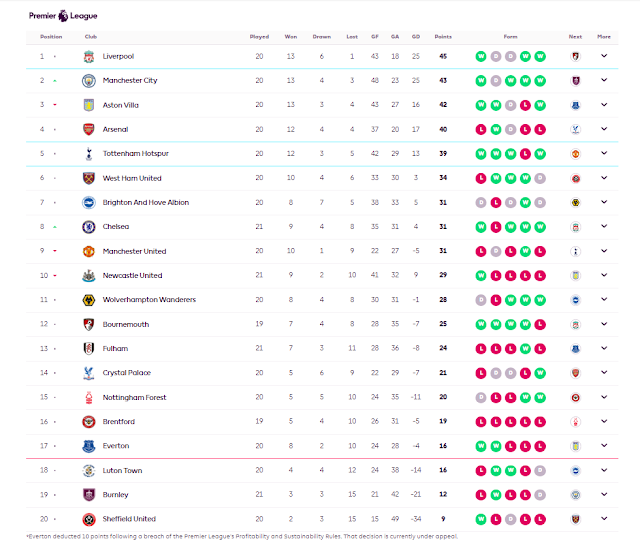Click the GD column header
This screenshot has width=640, height=541.
coord(416,37)
